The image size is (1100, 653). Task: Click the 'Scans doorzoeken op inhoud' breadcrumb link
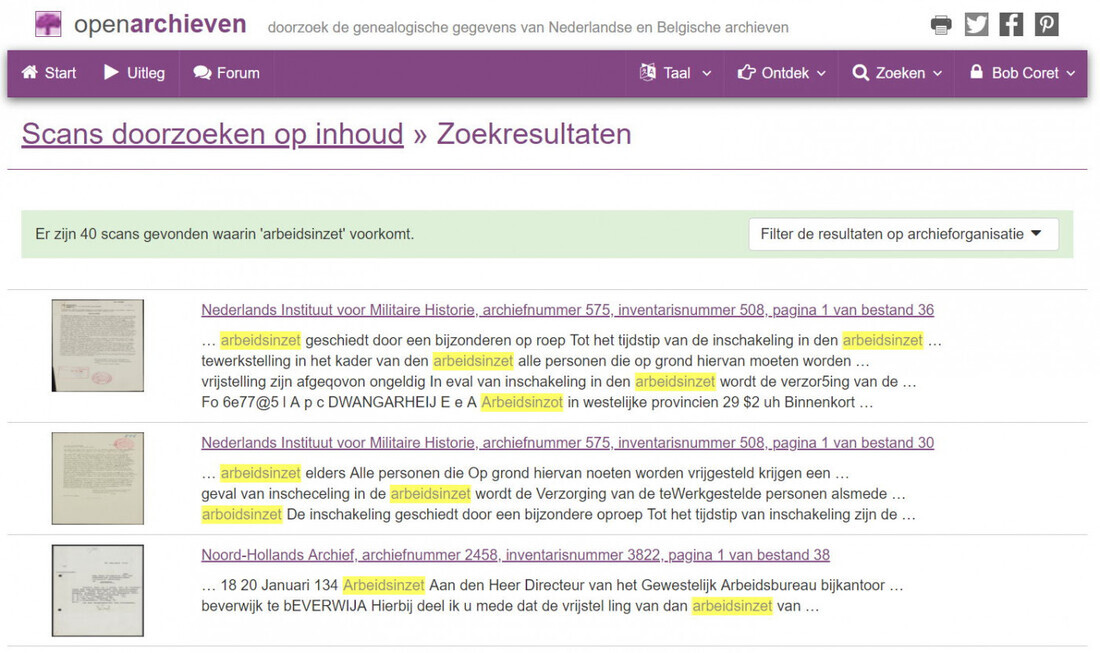[213, 134]
